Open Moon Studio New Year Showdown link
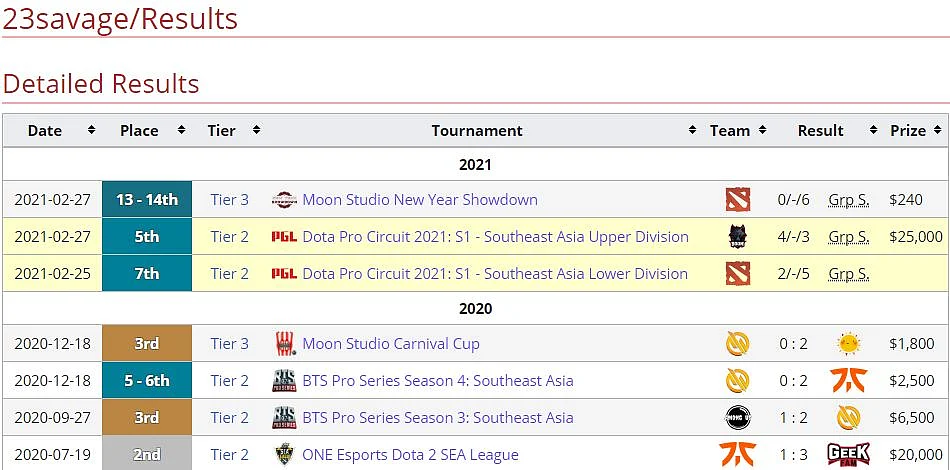This screenshot has width=950, height=470. [x=420, y=199]
